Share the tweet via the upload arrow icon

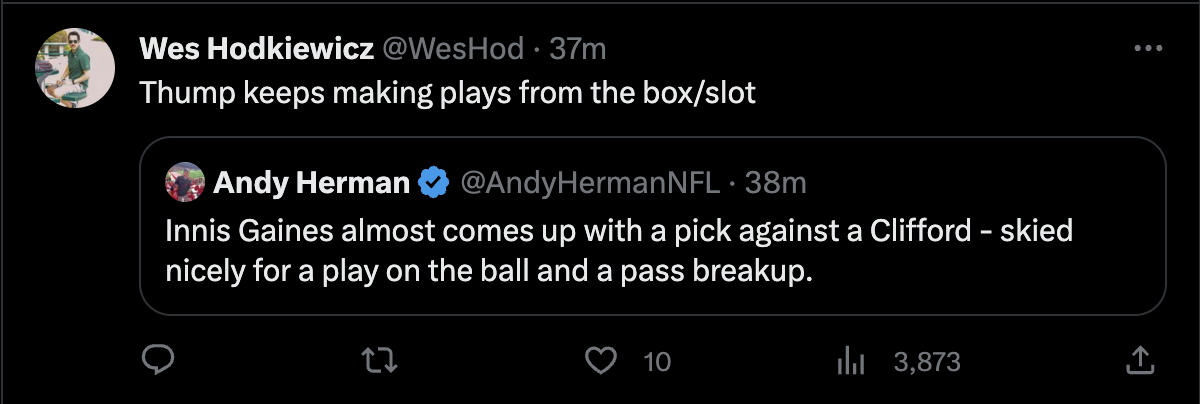1139,360
